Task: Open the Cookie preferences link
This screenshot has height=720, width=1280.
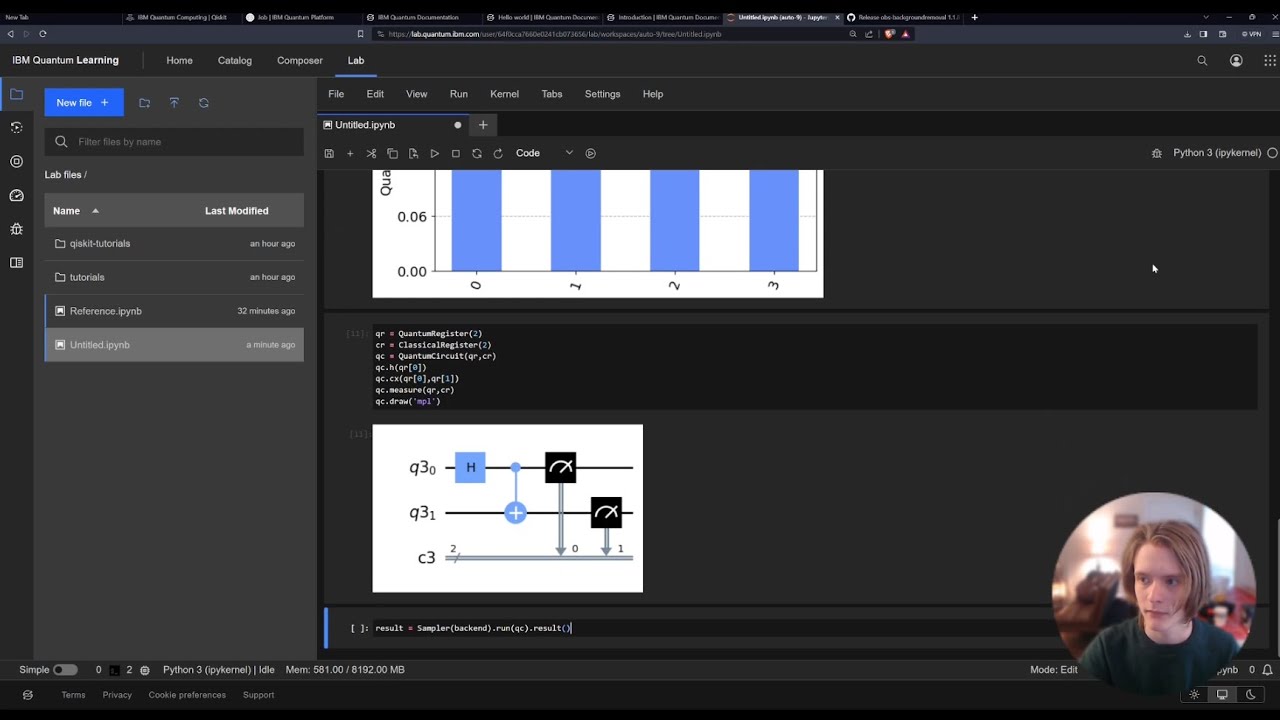Action: (187, 695)
